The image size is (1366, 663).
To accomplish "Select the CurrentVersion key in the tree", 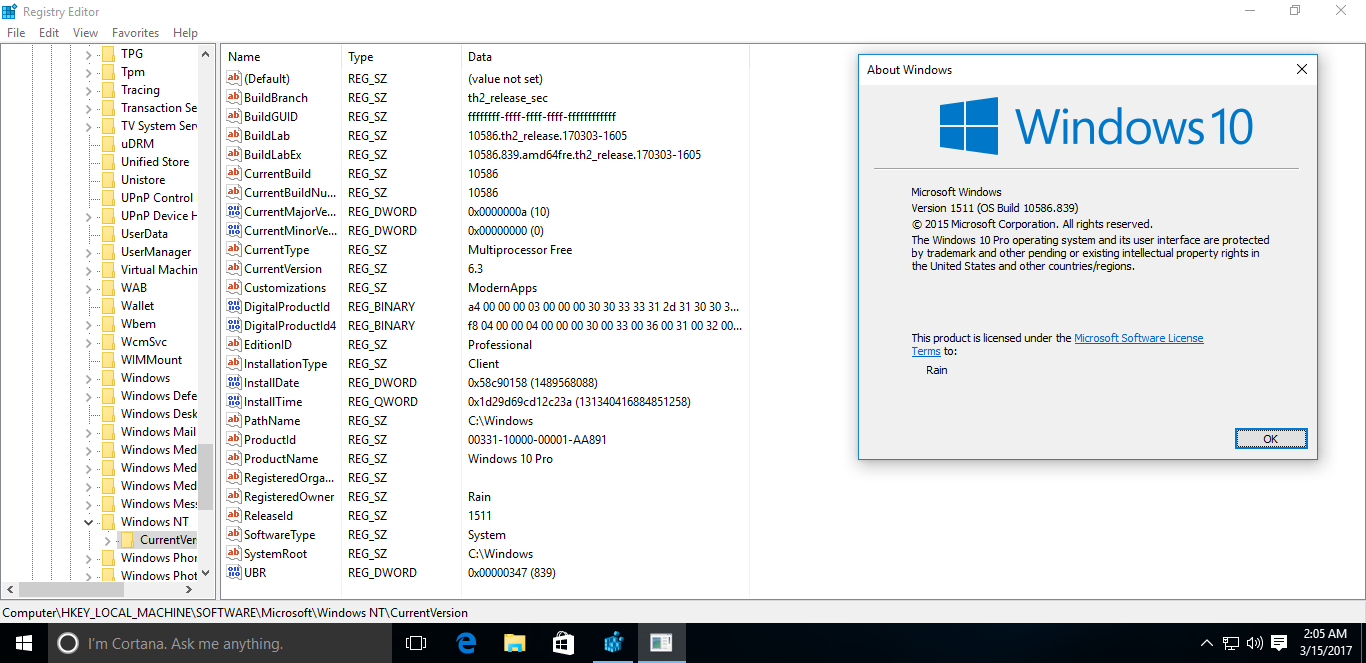I will (167, 540).
